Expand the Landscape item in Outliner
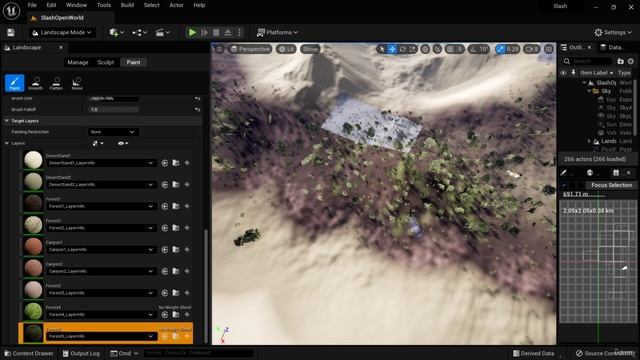The height and width of the screenshot is (360, 640). point(589,141)
